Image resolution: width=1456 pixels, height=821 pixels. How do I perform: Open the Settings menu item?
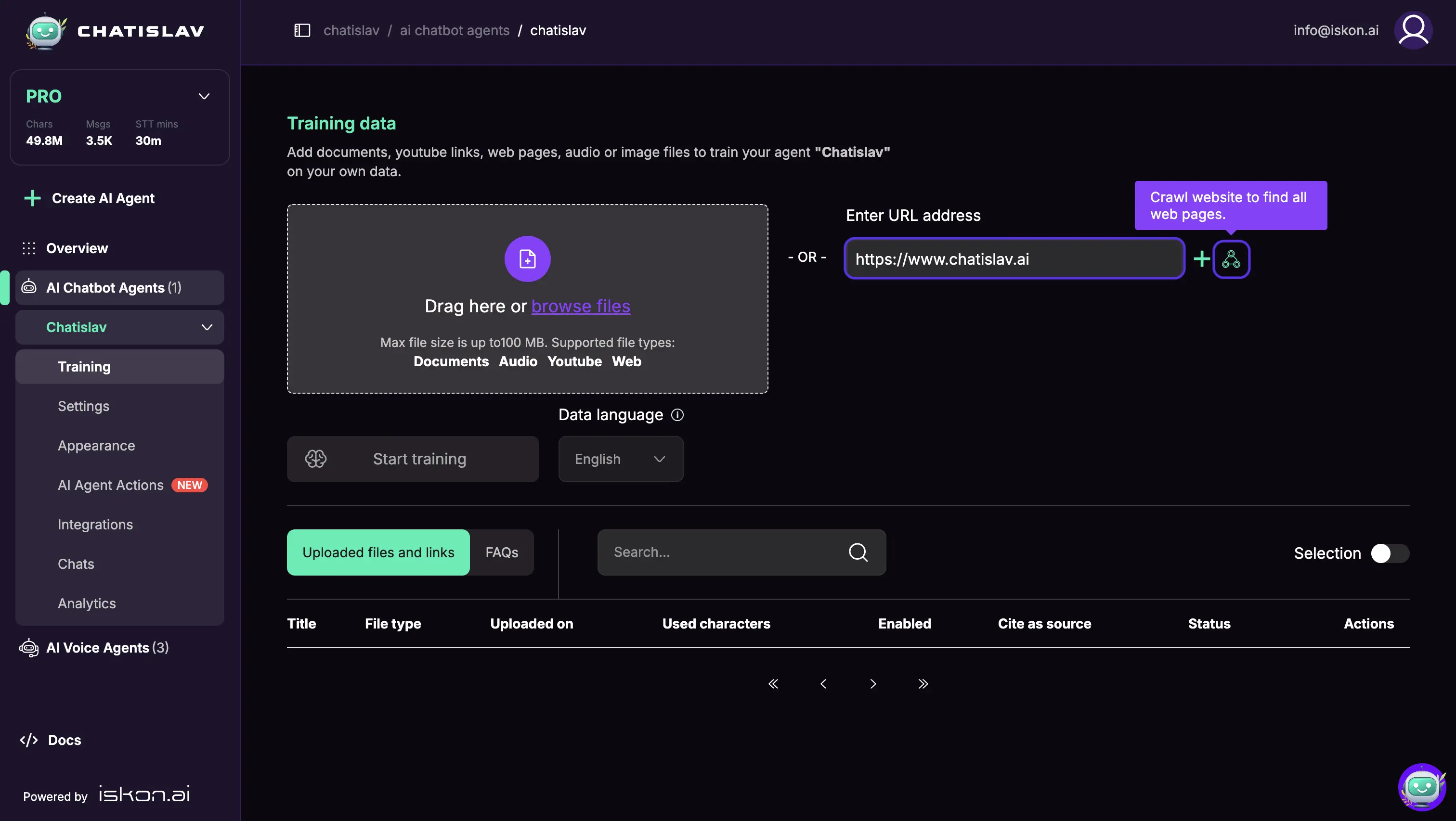[x=120, y=406]
